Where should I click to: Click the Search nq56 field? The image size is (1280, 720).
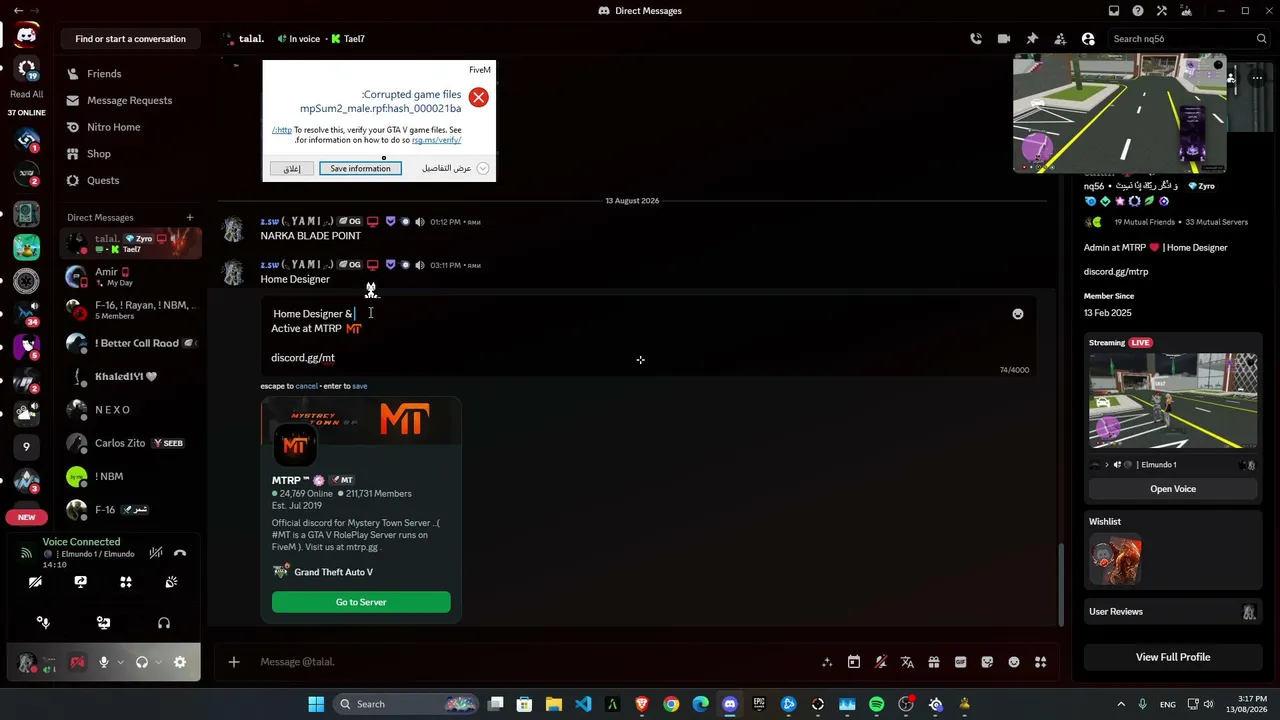coord(1189,39)
